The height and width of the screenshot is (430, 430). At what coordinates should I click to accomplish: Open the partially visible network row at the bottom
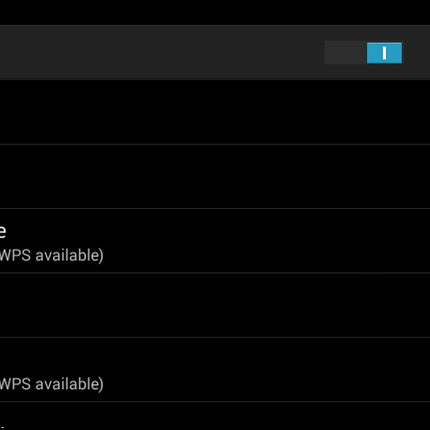(215, 416)
